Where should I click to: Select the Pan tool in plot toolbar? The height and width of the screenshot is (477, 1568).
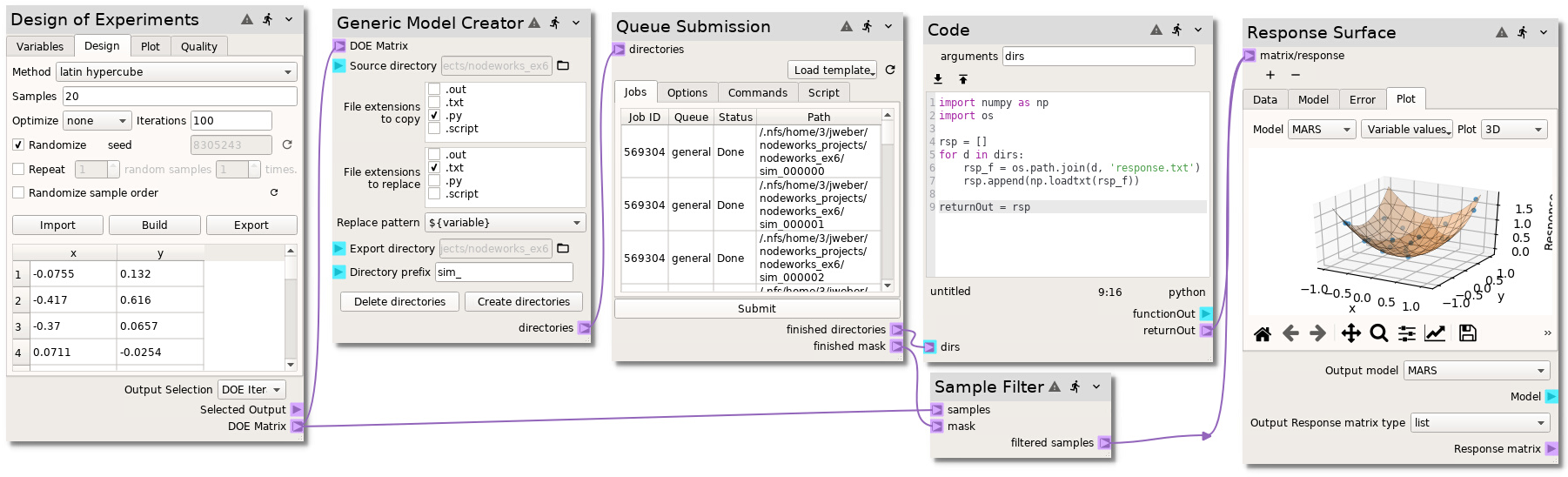pos(1350,333)
